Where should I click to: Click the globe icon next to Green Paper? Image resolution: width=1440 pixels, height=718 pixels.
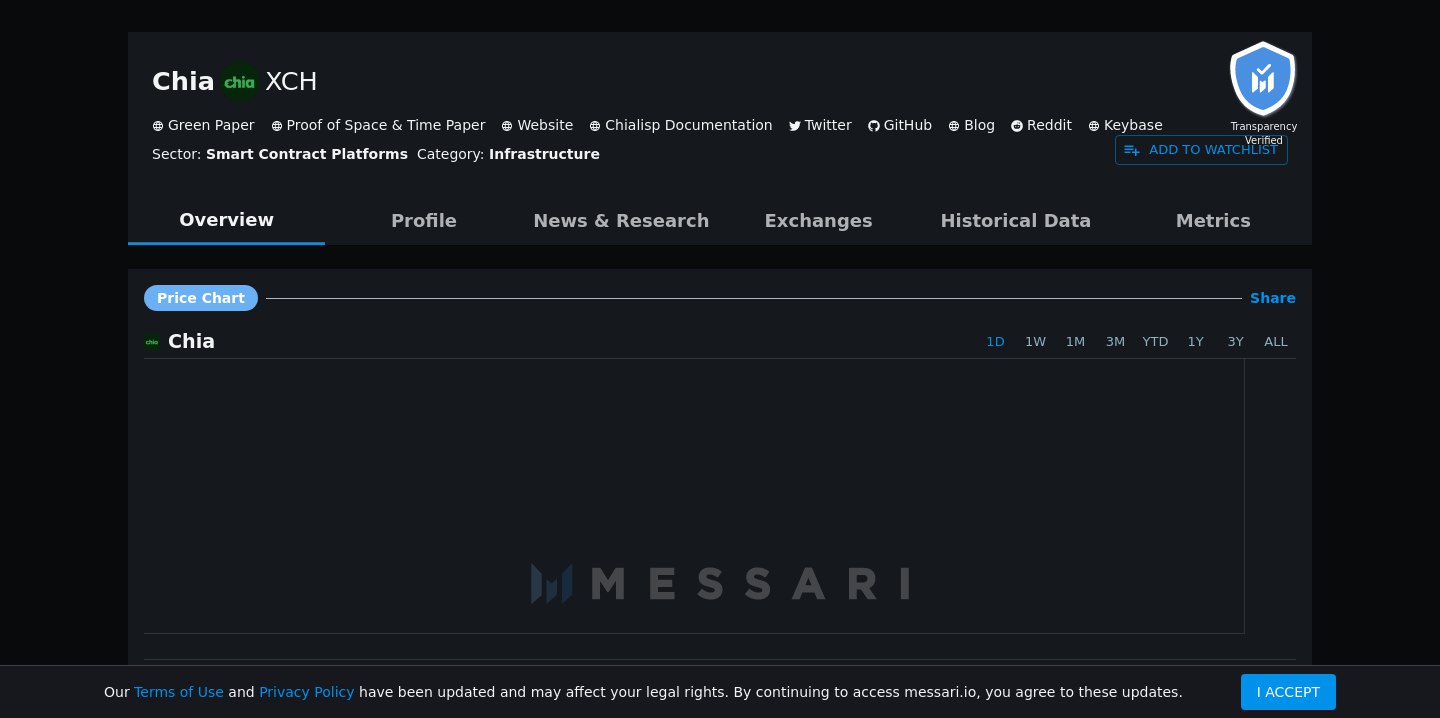(158, 126)
